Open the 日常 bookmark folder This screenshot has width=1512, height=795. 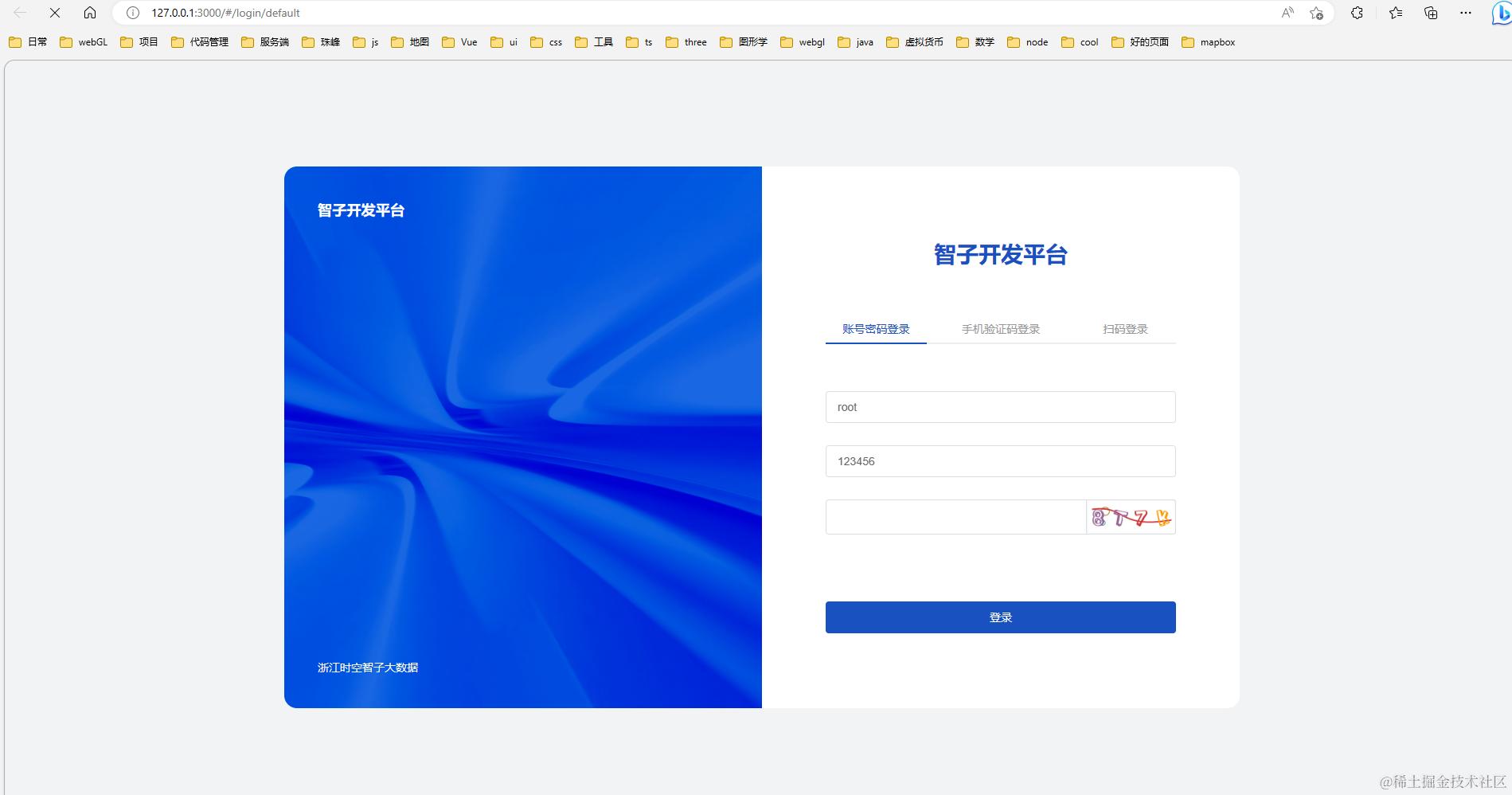[28, 42]
